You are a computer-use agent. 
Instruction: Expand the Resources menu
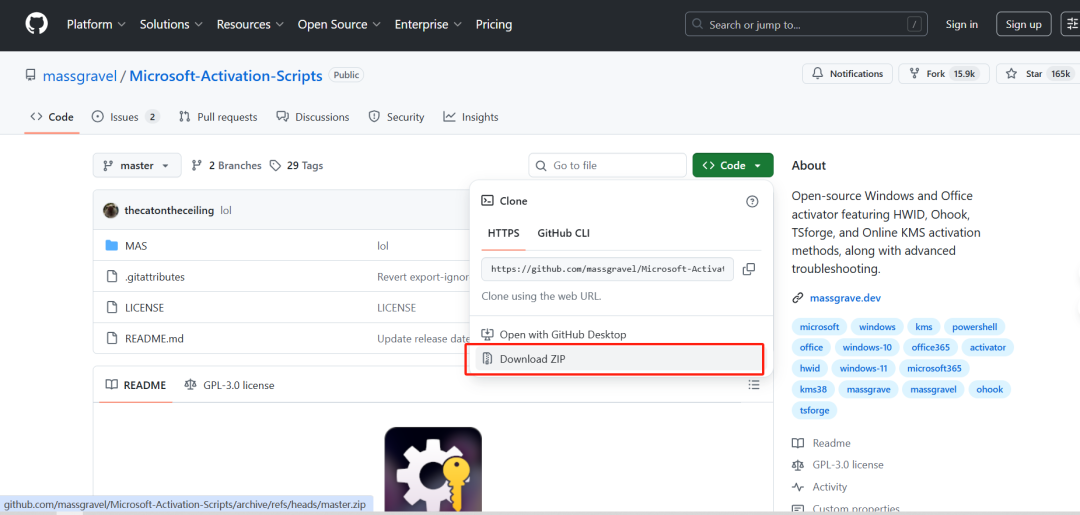click(251, 24)
